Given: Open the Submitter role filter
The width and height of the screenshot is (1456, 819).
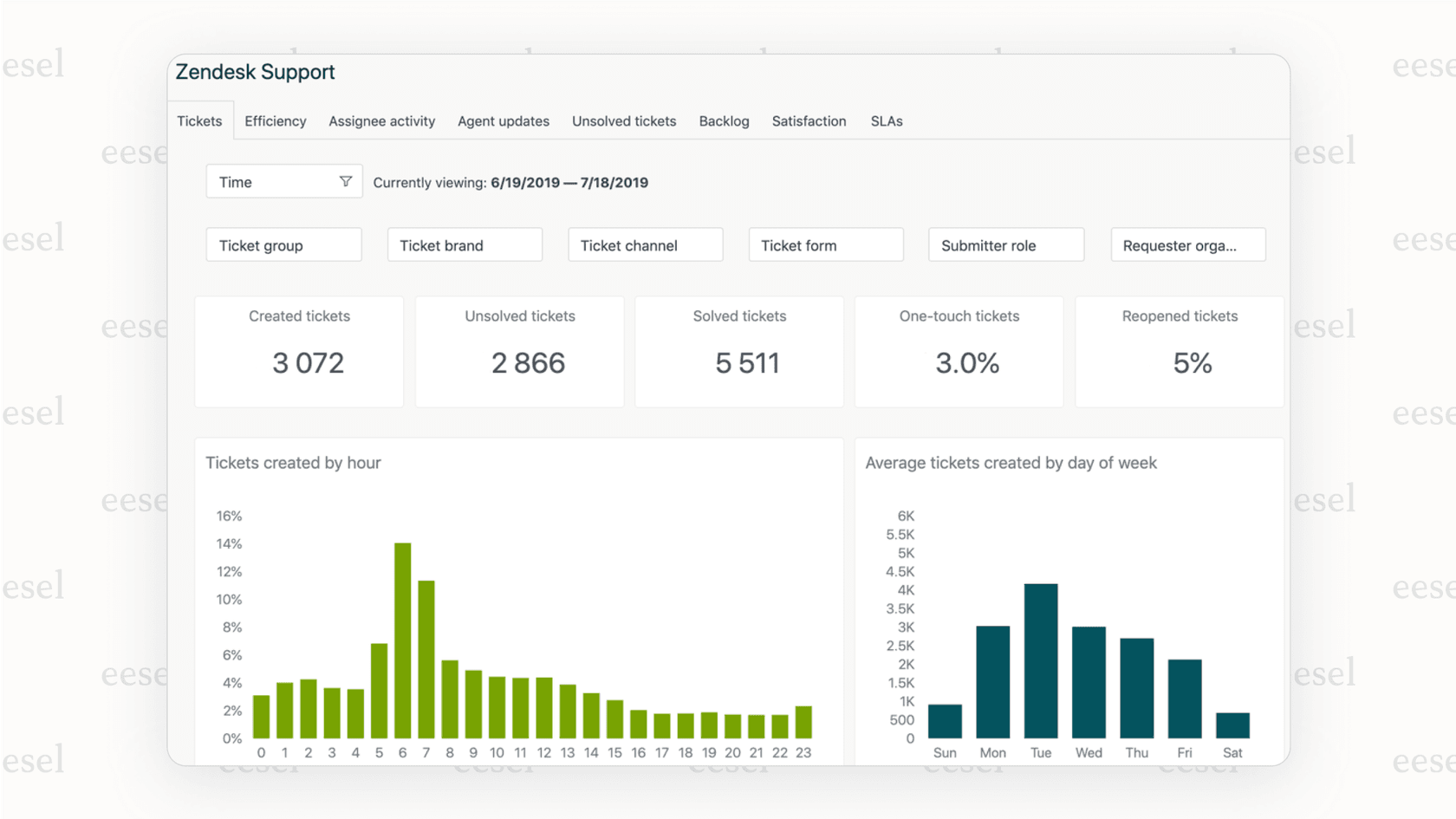Looking at the screenshot, I should (1005, 244).
